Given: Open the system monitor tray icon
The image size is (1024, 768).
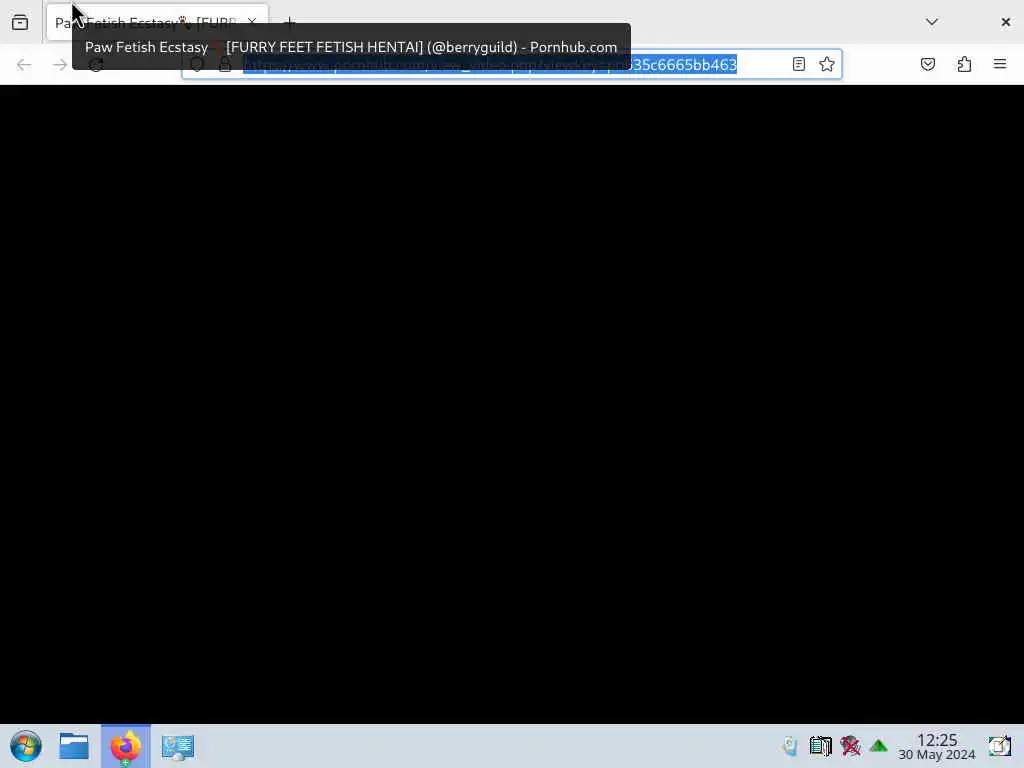Looking at the screenshot, I should (x=820, y=746).
